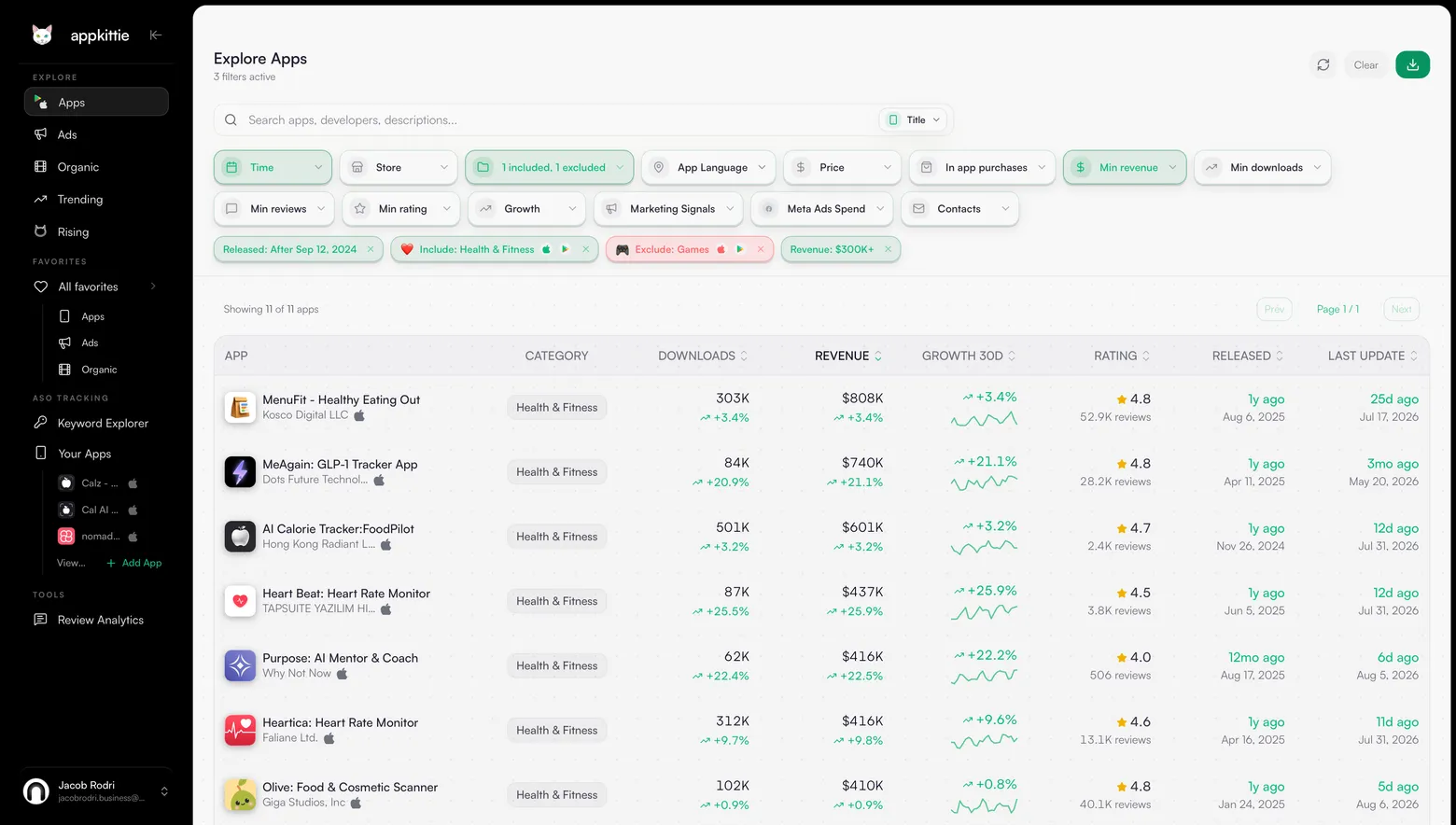The height and width of the screenshot is (825, 1456).
Task: Go to Apps in the Explore menu
Action: click(96, 103)
